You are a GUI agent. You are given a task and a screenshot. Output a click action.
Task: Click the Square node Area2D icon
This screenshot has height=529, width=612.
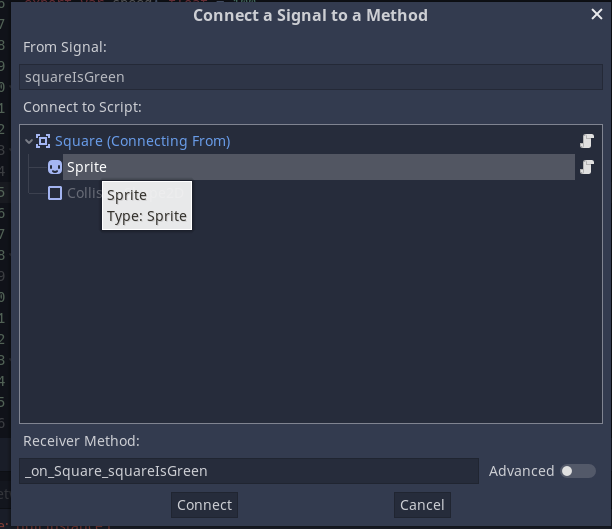click(43, 141)
